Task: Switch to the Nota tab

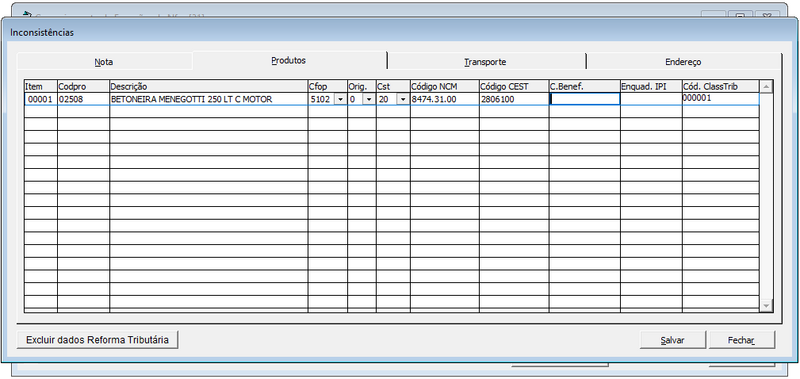Action: tap(104, 62)
